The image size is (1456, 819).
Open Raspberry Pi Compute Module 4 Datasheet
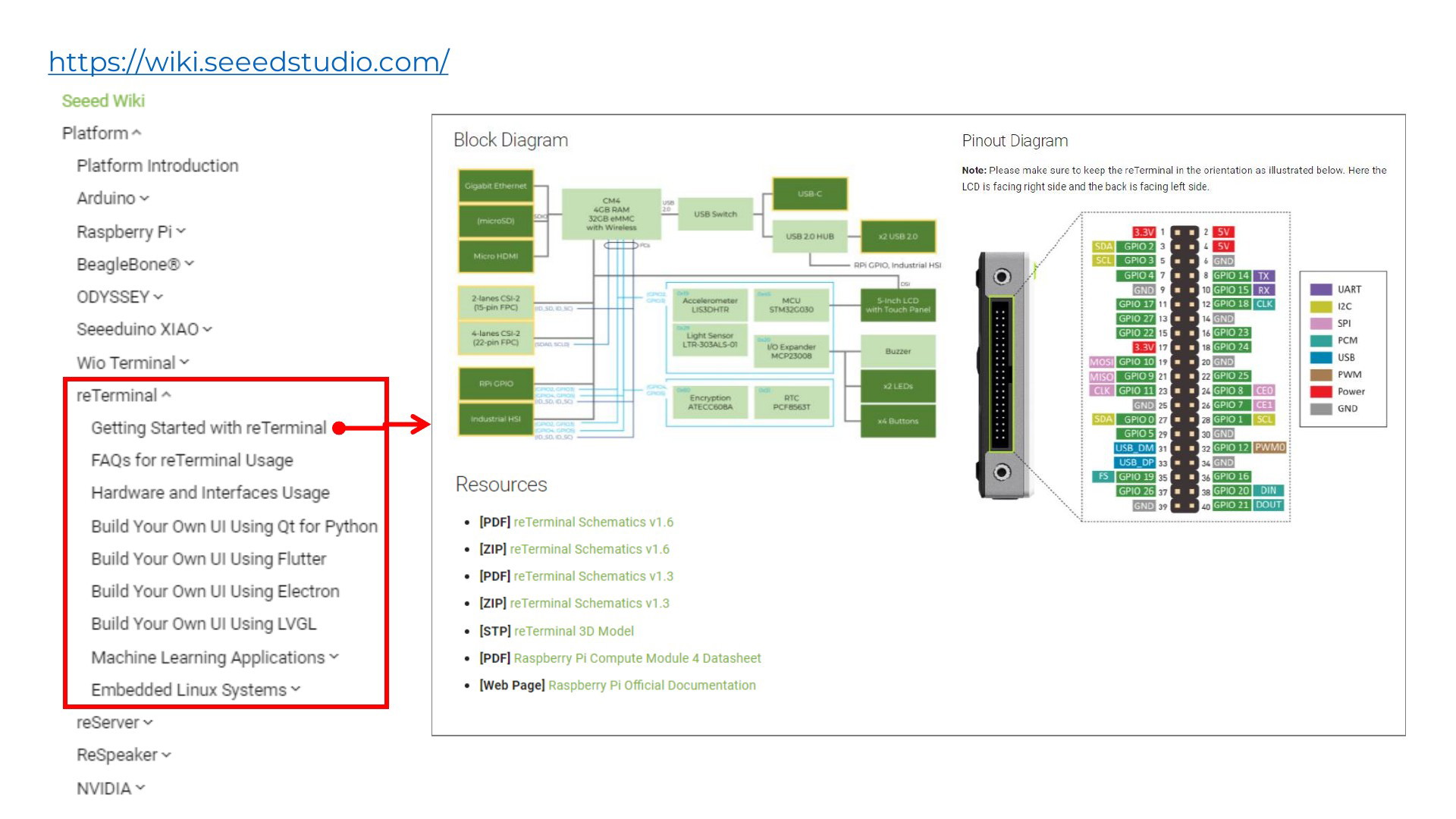tap(637, 658)
